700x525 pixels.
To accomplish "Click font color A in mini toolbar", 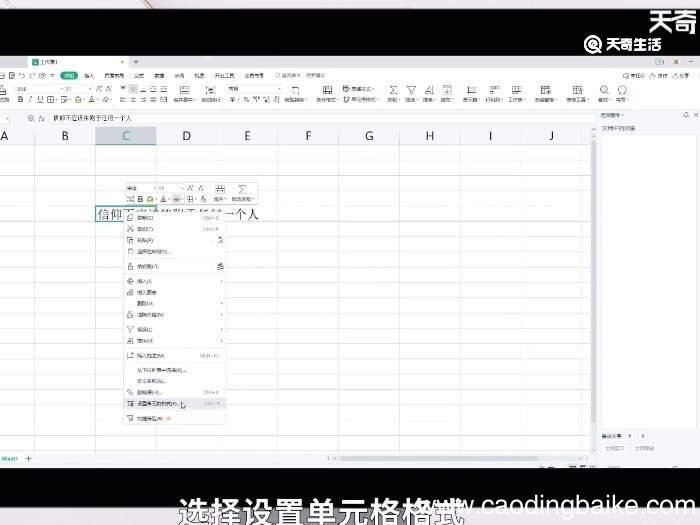I will (x=164, y=199).
